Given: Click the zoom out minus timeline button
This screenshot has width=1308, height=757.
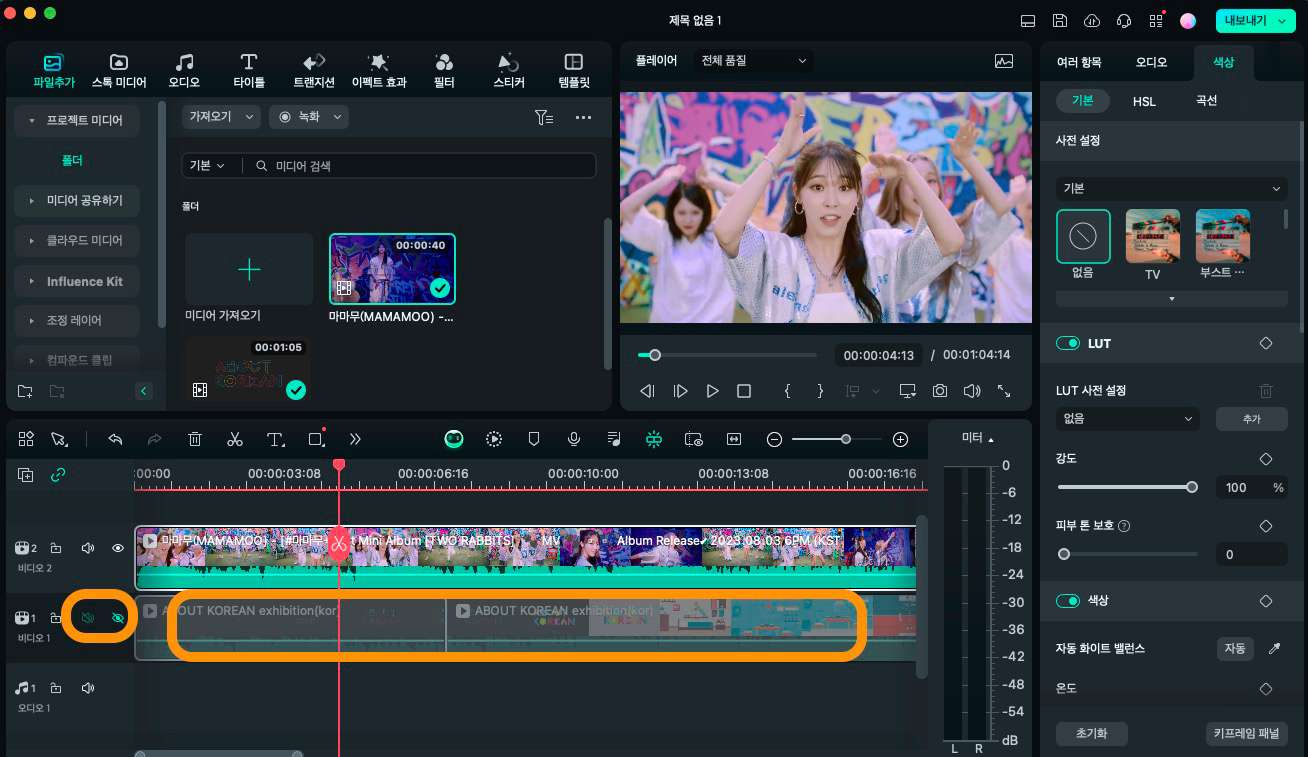Looking at the screenshot, I should [x=774, y=439].
